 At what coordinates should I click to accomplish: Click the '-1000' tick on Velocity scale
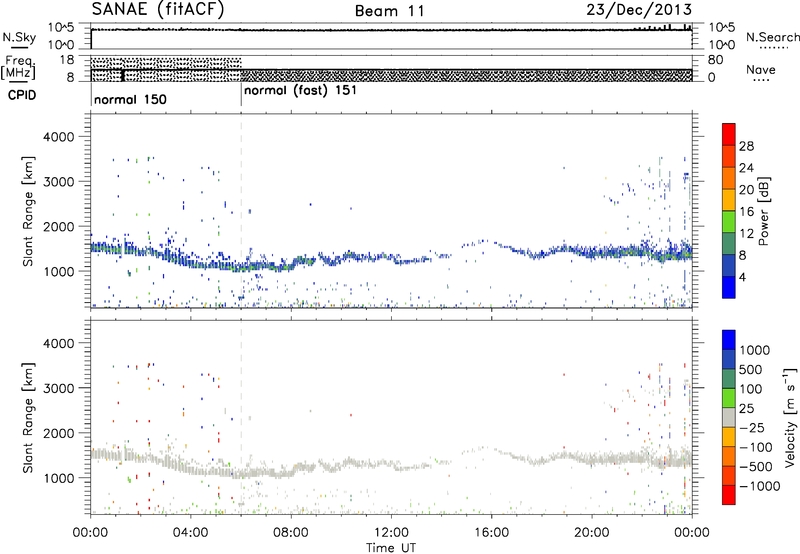tap(759, 486)
